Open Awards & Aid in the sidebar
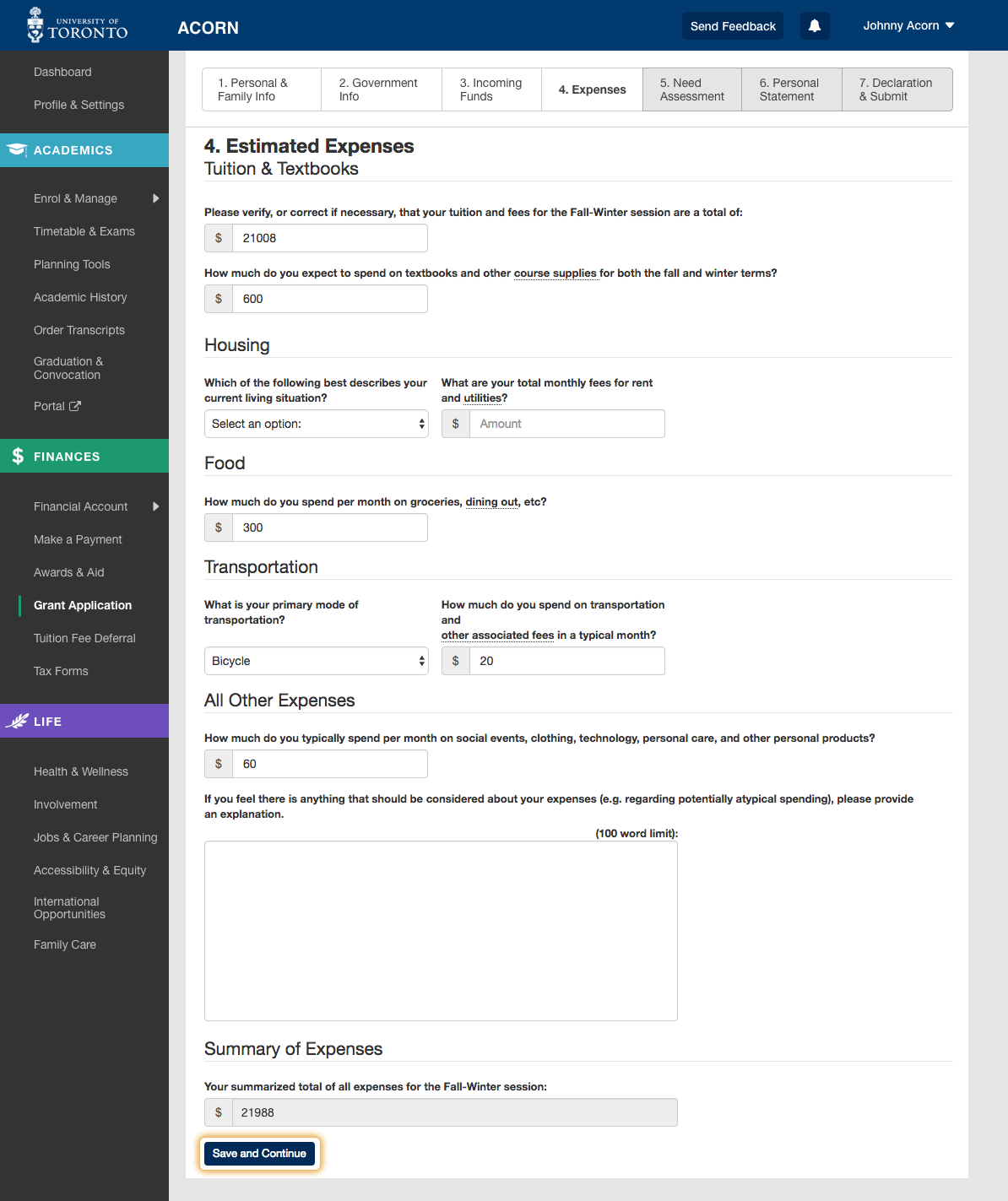The image size is (1008, 1201). (69, 572)
